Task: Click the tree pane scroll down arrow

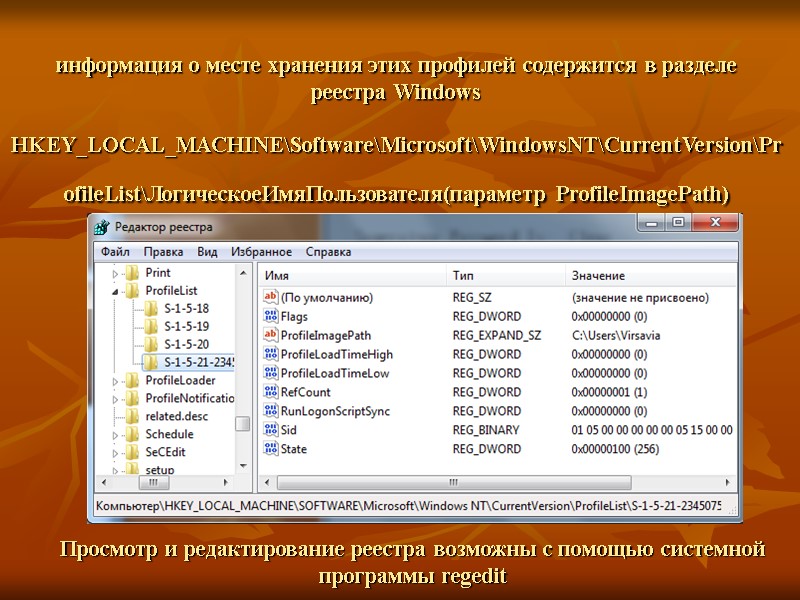Action: click(x=243, y=465)
